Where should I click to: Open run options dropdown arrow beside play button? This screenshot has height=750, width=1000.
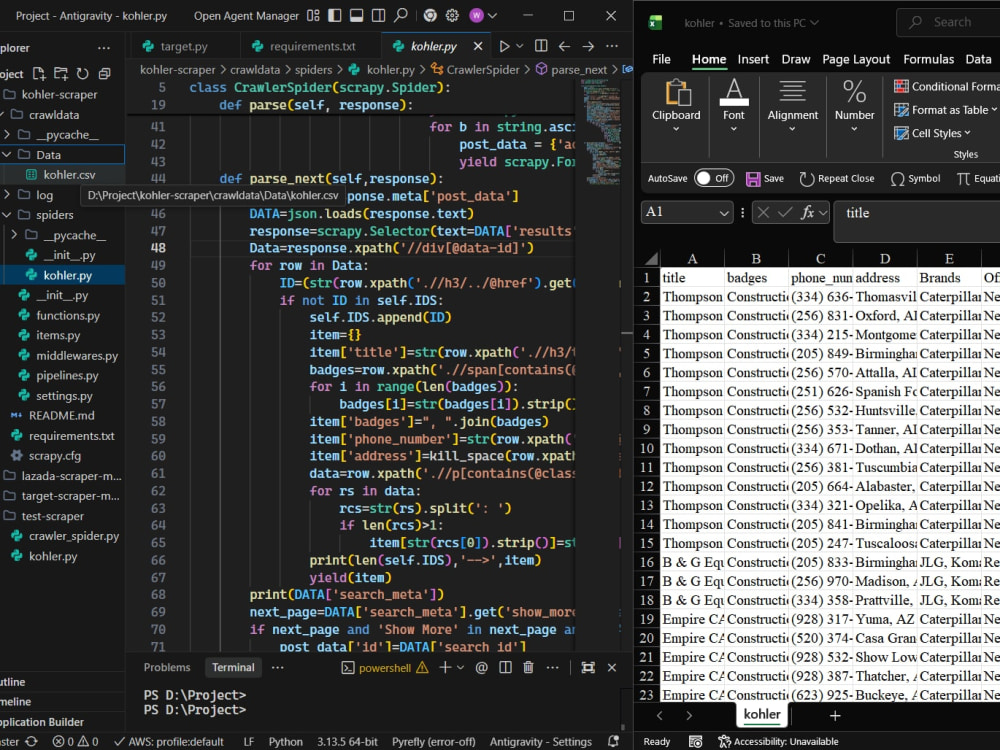[x=520, y=46]
